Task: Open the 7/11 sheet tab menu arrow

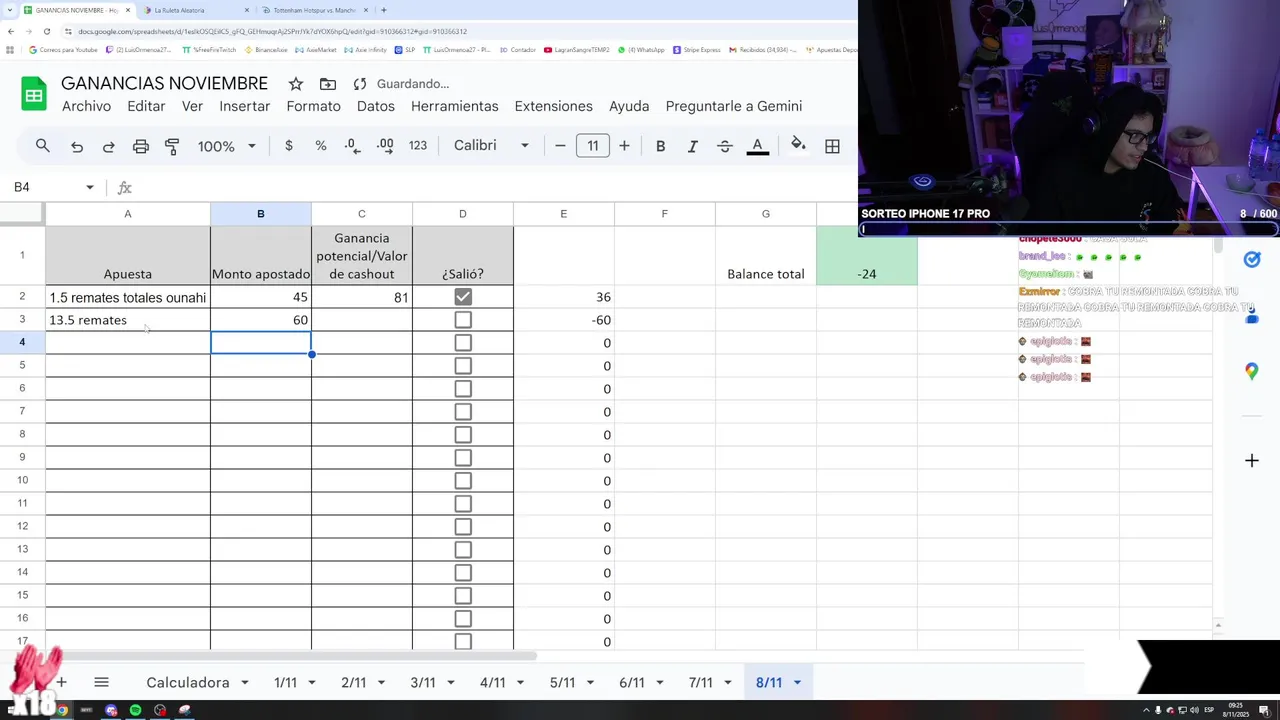Action: pyautogui.click(x=727, y=683)
